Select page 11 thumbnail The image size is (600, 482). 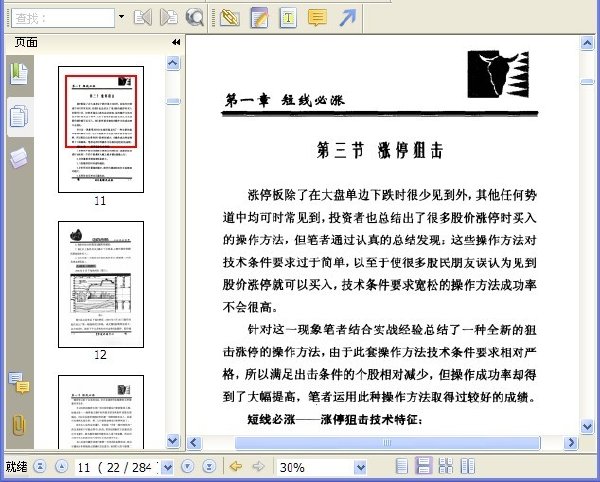[x=101, y=129]
